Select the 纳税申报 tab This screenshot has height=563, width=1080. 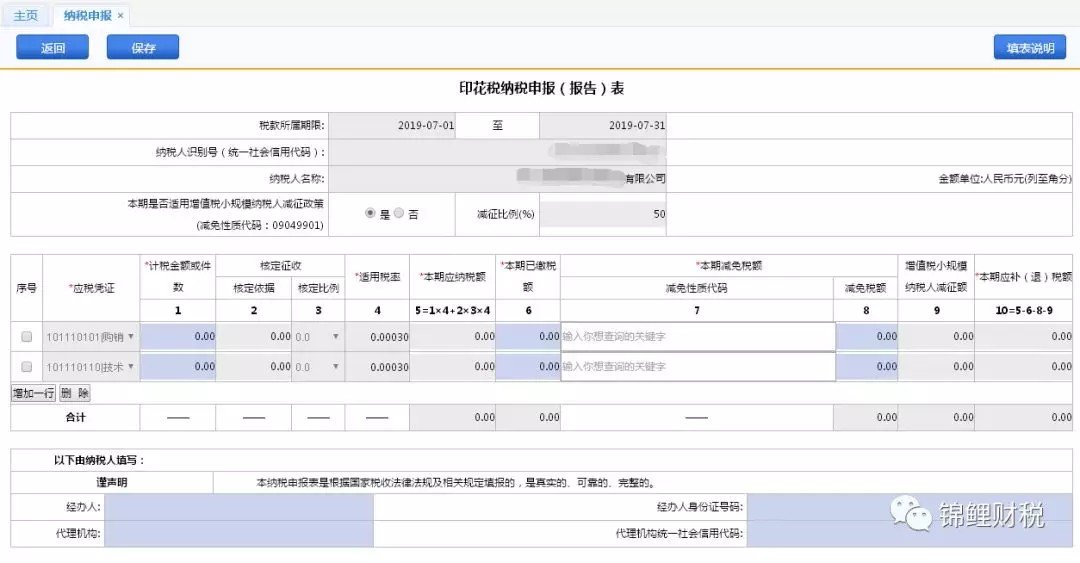click(87, 15)
